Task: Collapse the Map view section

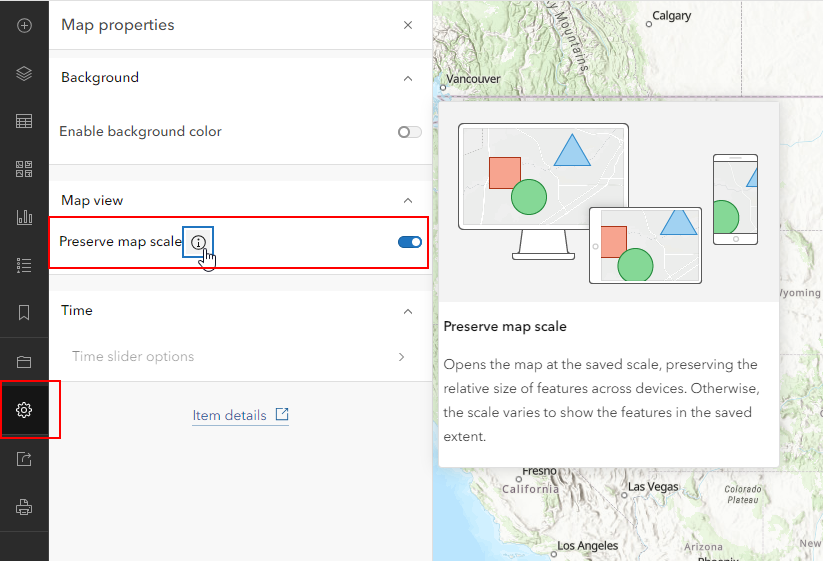Action: 407,201
